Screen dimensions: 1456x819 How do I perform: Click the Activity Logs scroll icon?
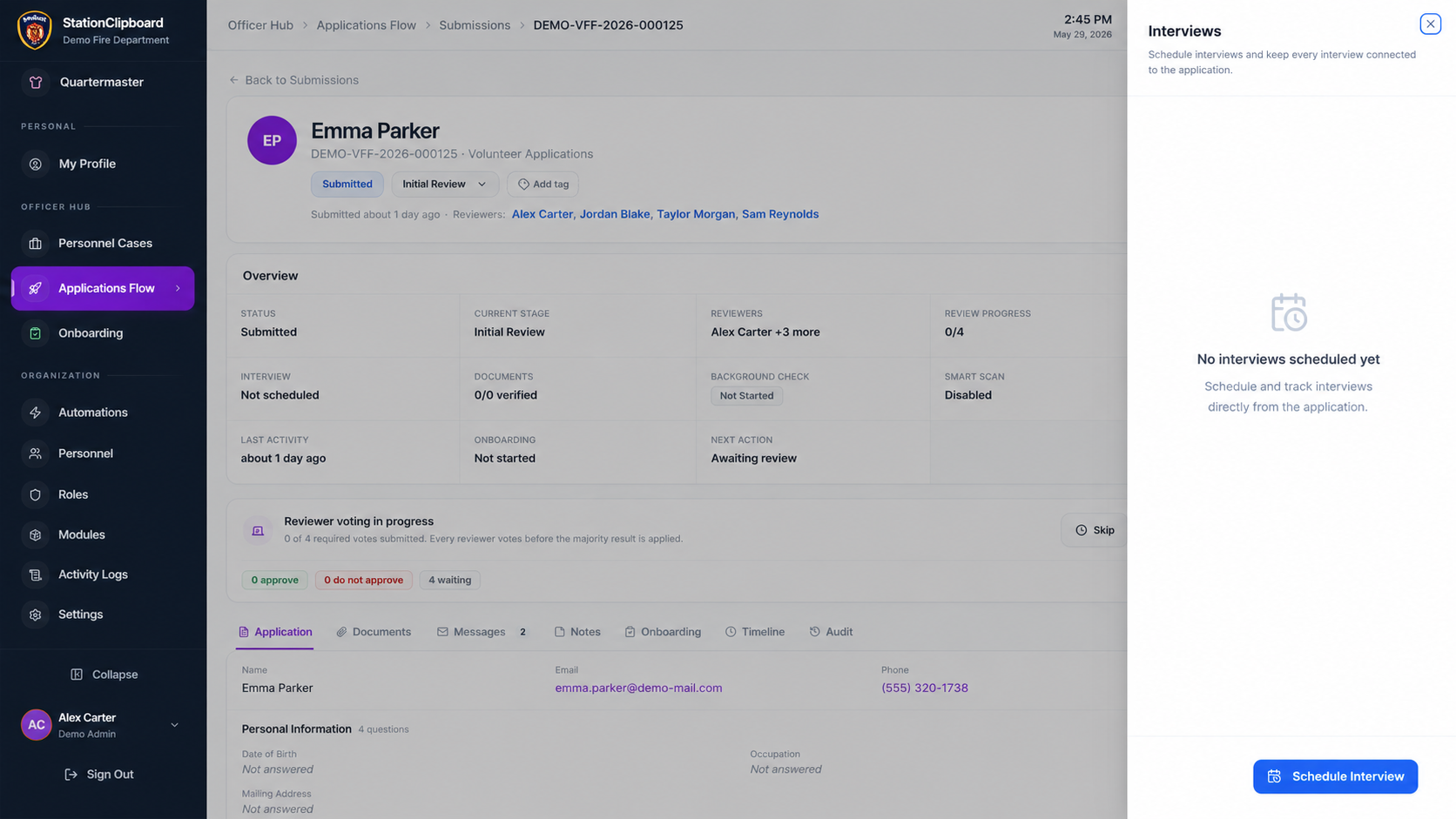36,574
